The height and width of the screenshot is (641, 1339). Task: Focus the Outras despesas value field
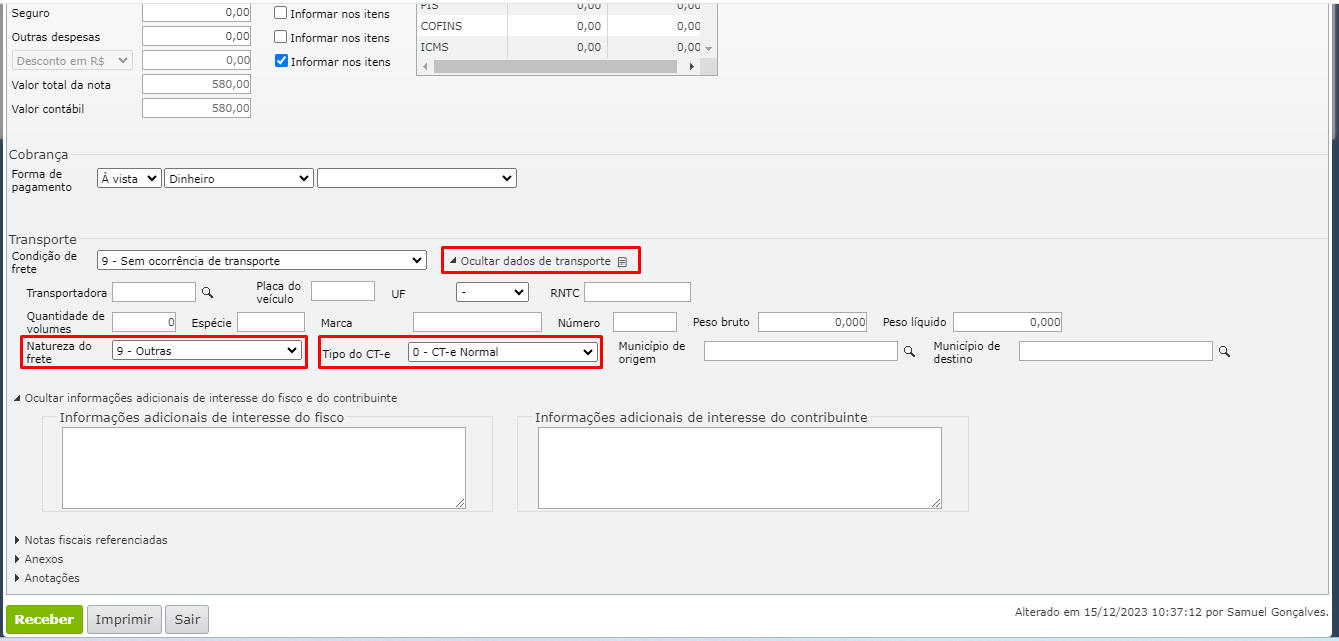pos(197,36)
